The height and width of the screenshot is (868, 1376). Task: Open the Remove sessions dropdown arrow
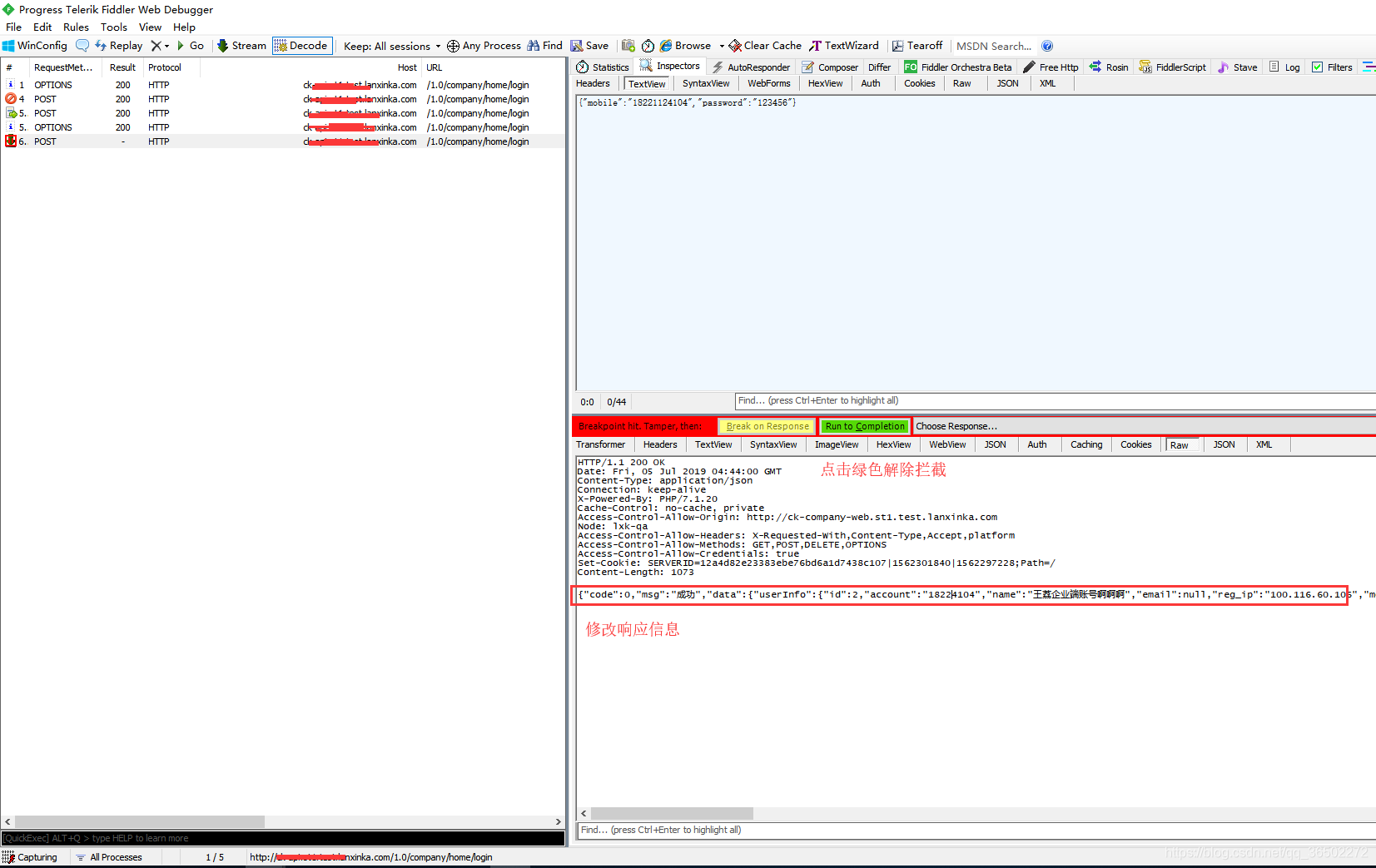point(166,46)
